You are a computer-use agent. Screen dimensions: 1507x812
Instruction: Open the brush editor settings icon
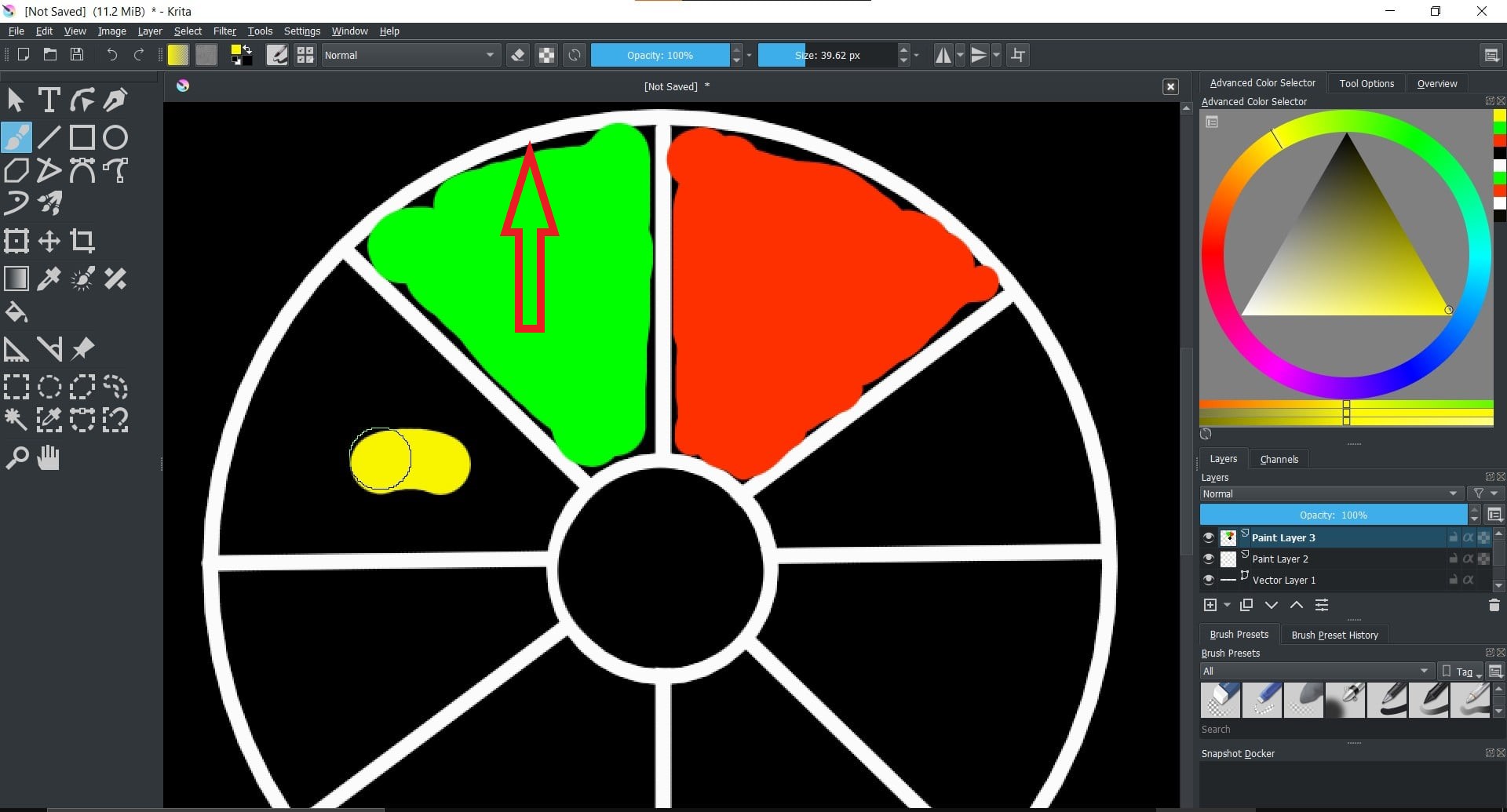[x=277, y=55]
